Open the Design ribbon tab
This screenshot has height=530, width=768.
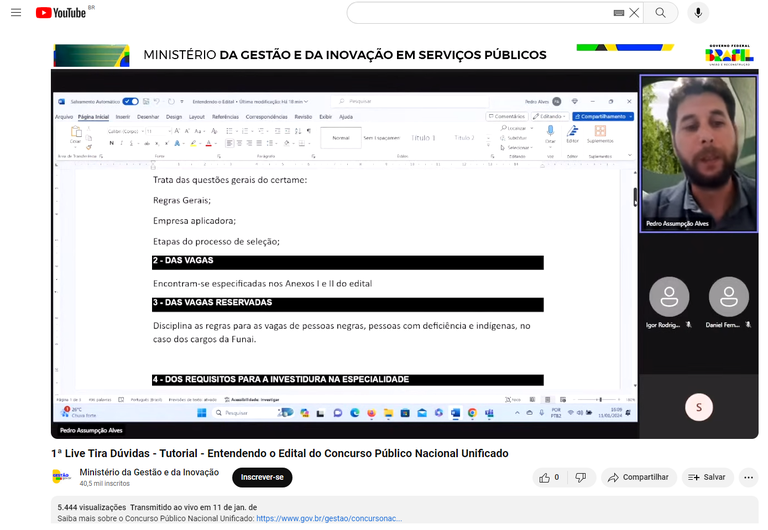click(174, 117)
